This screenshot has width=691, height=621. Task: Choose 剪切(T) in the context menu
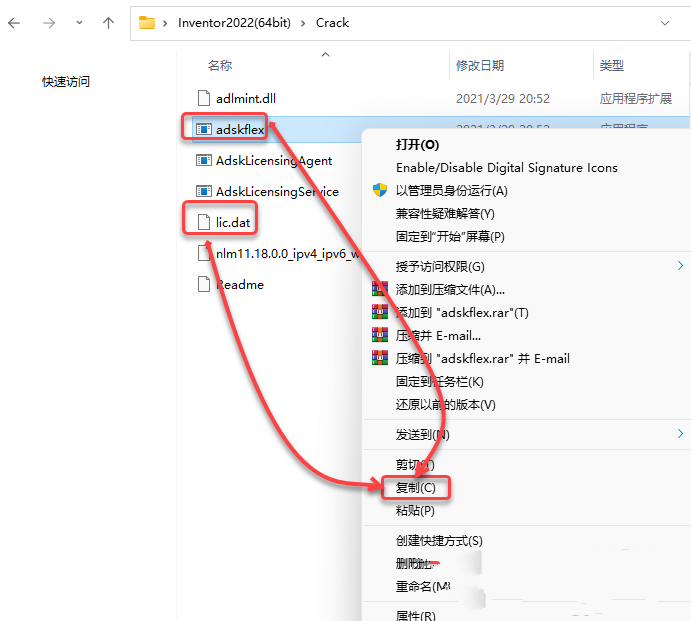pos(415,465)
